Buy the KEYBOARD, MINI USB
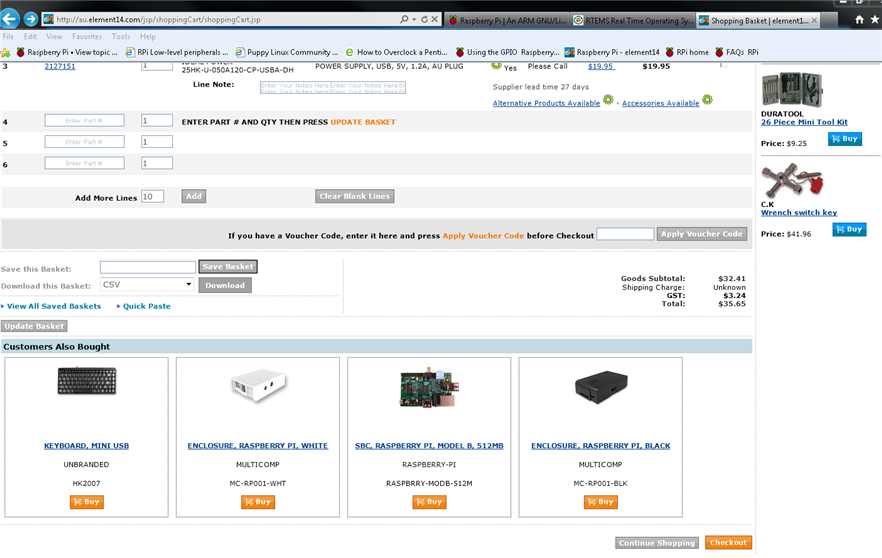 point(87,502)
